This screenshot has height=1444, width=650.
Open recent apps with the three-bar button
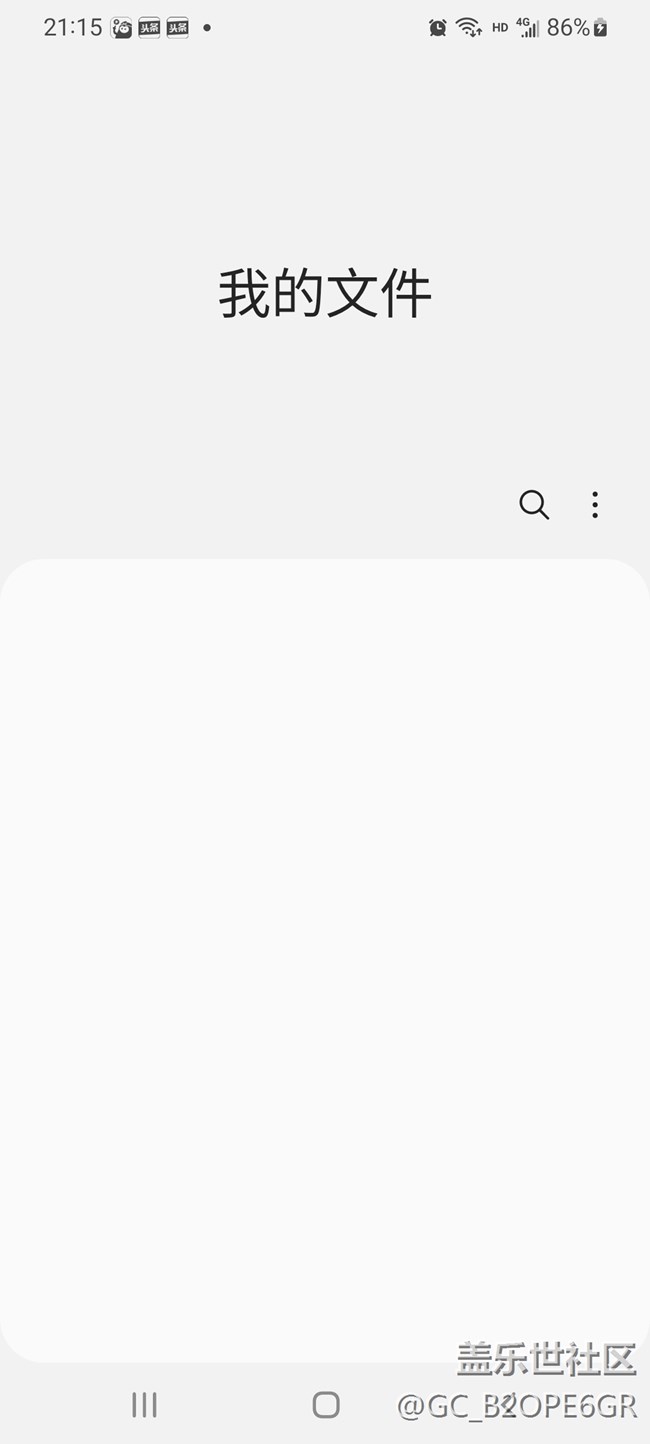(145, 1405)
